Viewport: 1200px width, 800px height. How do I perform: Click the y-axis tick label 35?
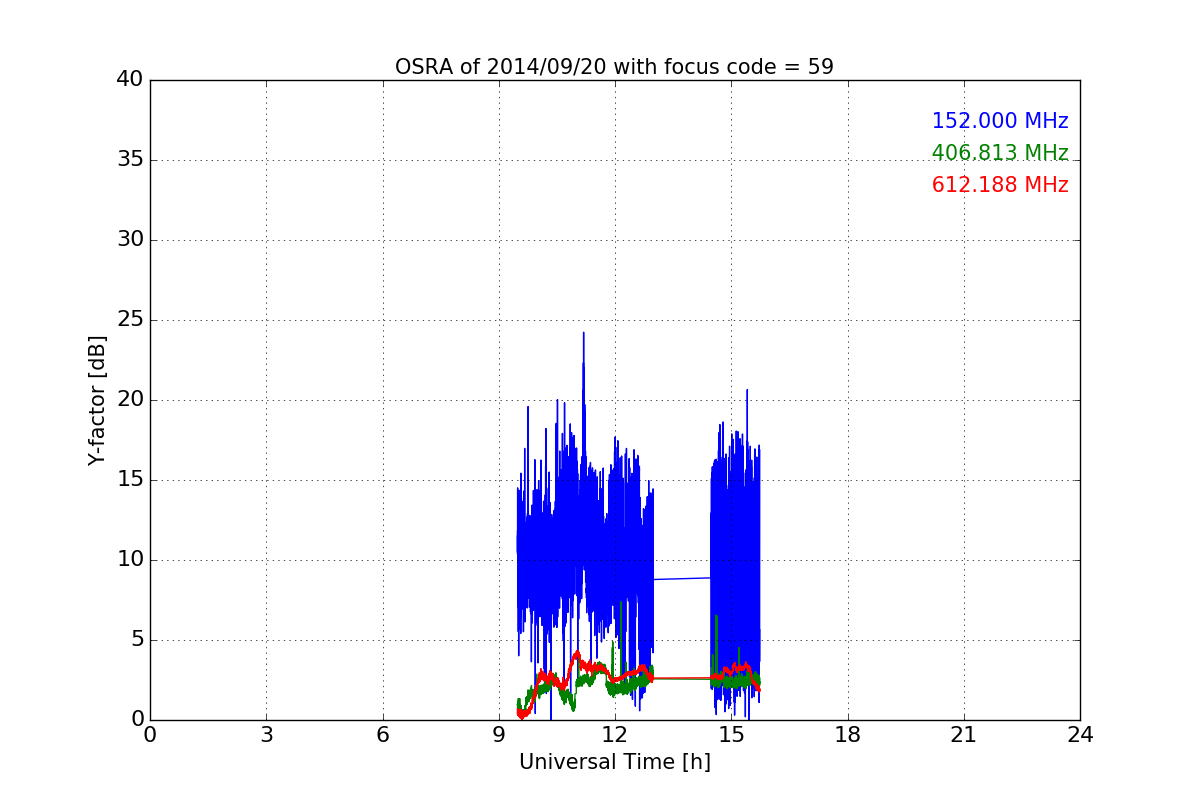[x=130, y=160]
